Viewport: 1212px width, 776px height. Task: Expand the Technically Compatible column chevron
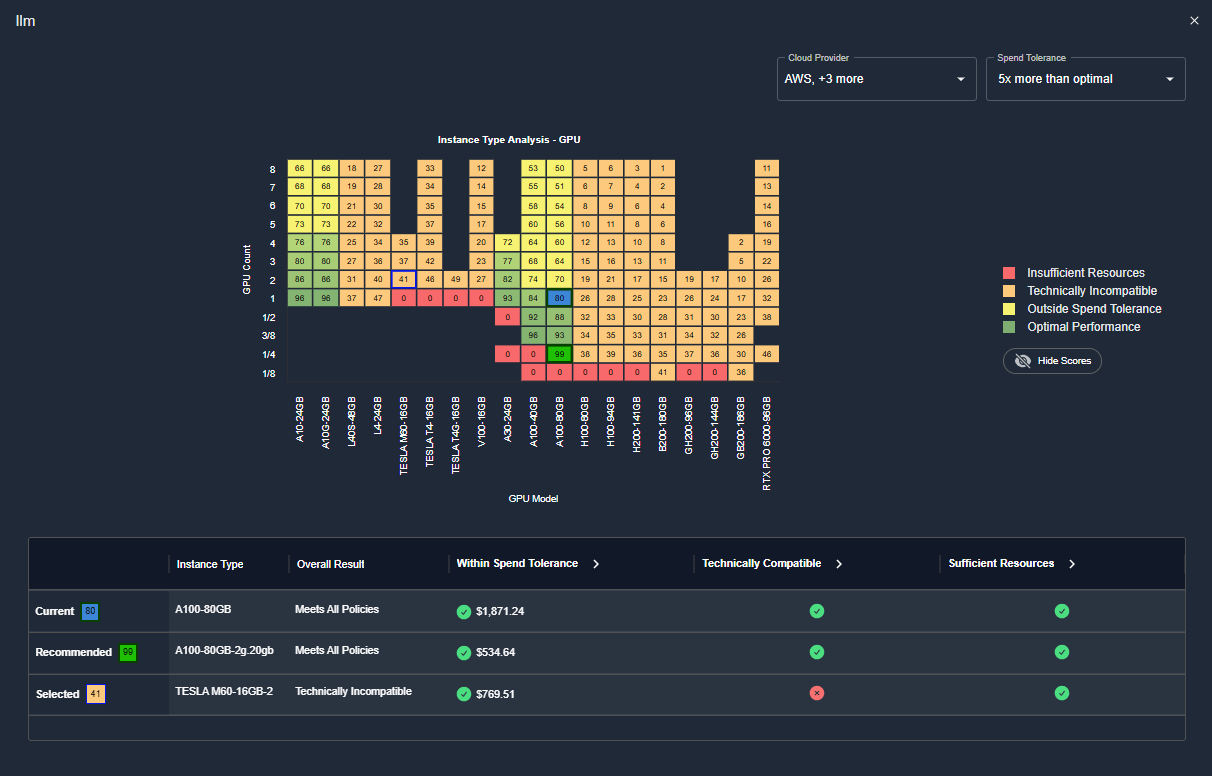pyautogui.click(x=839, y=564)
